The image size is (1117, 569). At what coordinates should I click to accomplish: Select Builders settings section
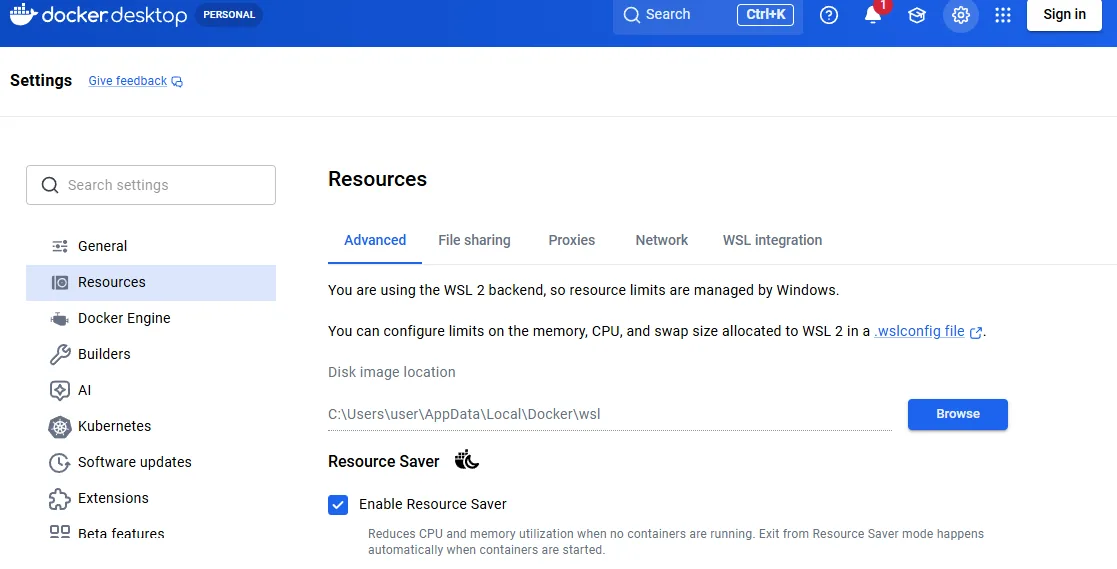(x=151, y=354)
